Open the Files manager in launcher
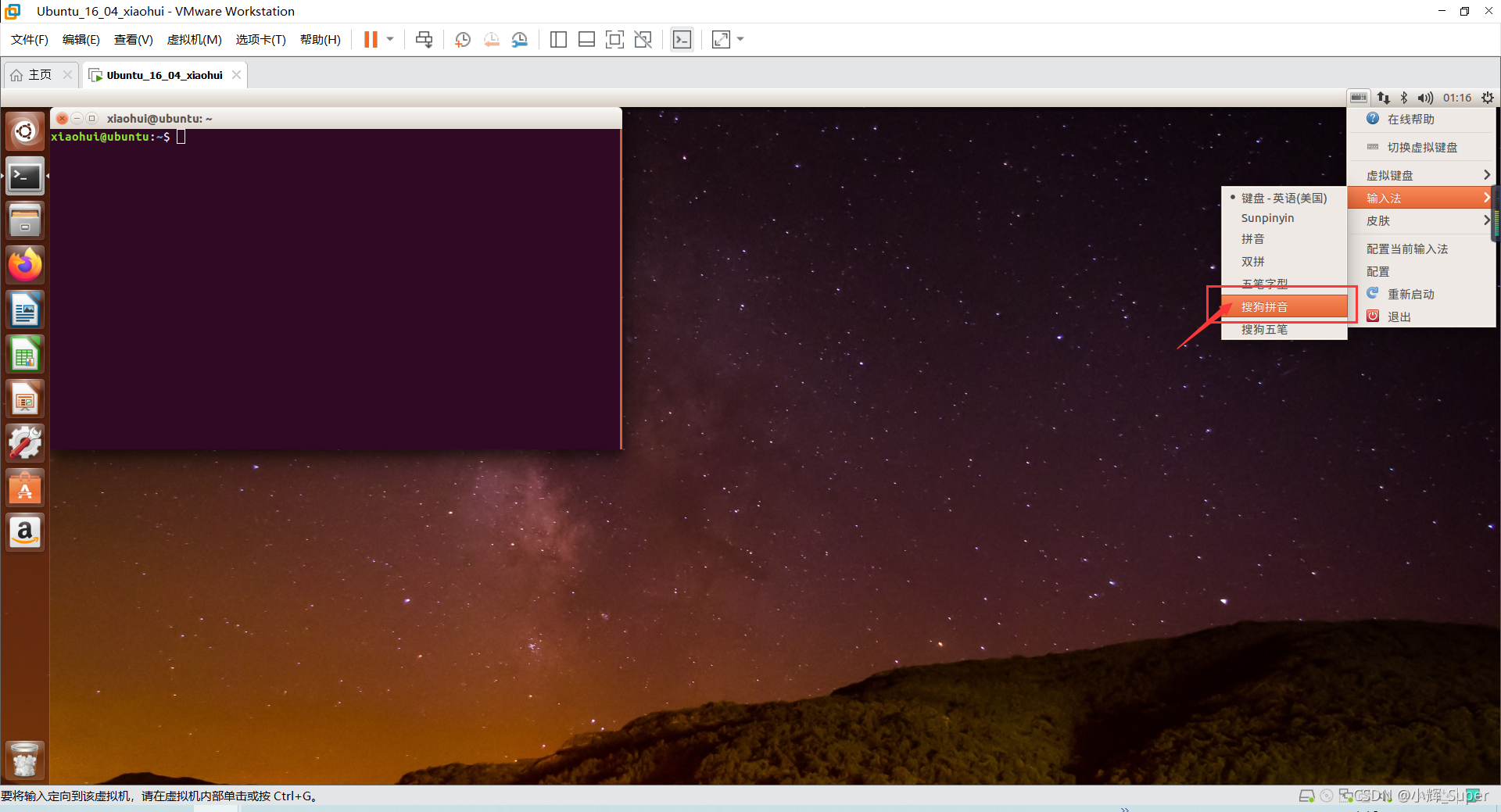Image resolution: width=1501 pixels, height=812 pixels. (25, 220)
